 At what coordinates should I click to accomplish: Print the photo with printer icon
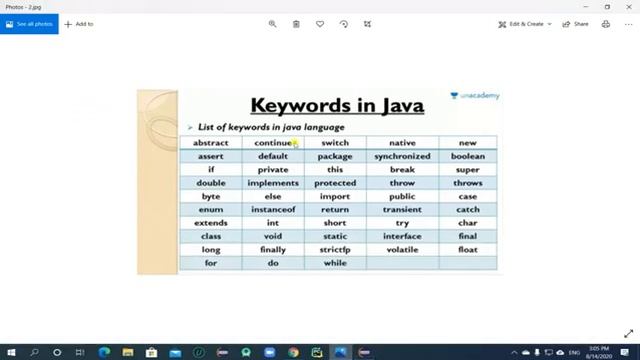(606, 24)
